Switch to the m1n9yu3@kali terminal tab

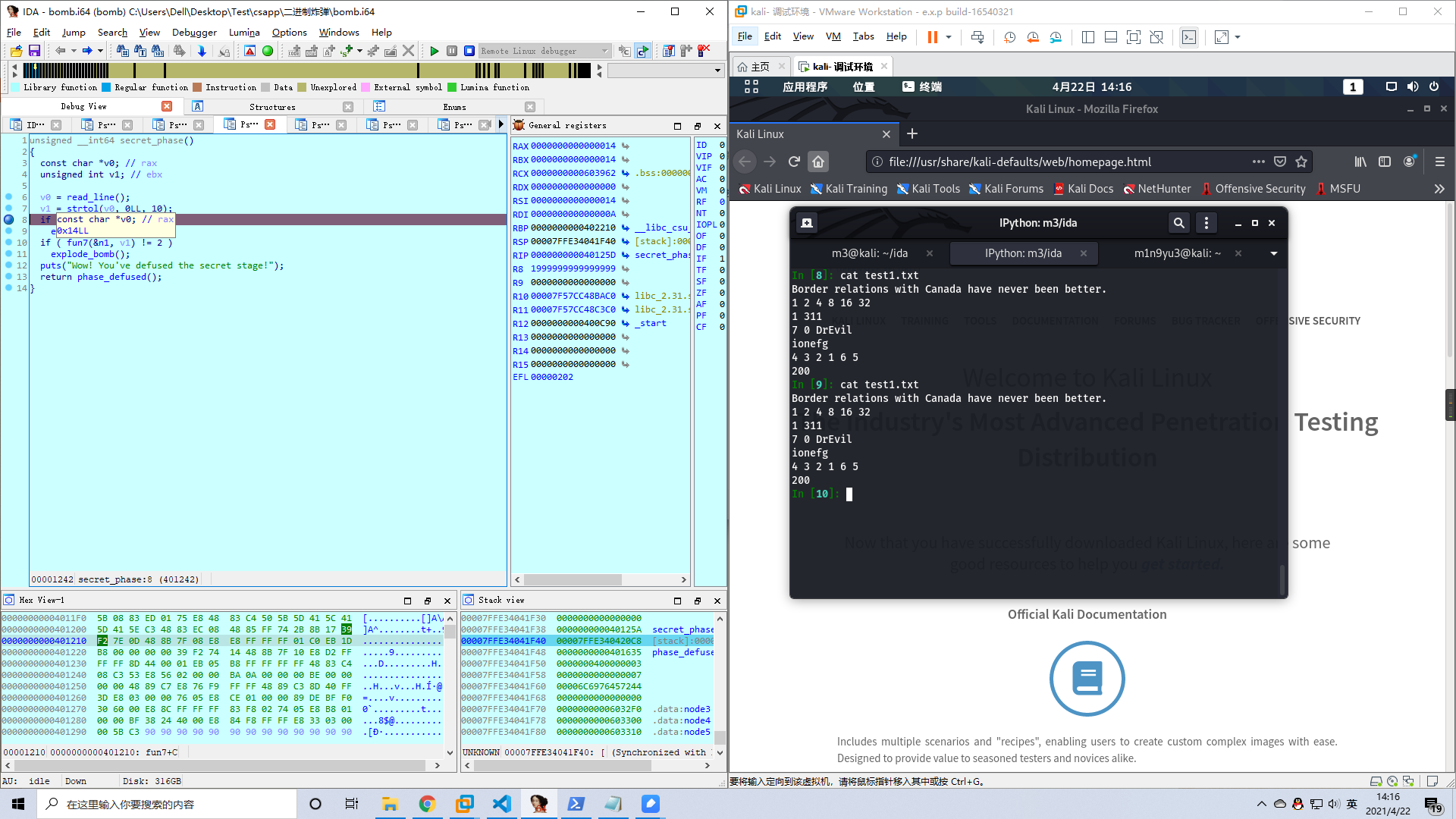(x=1177, y=253)
